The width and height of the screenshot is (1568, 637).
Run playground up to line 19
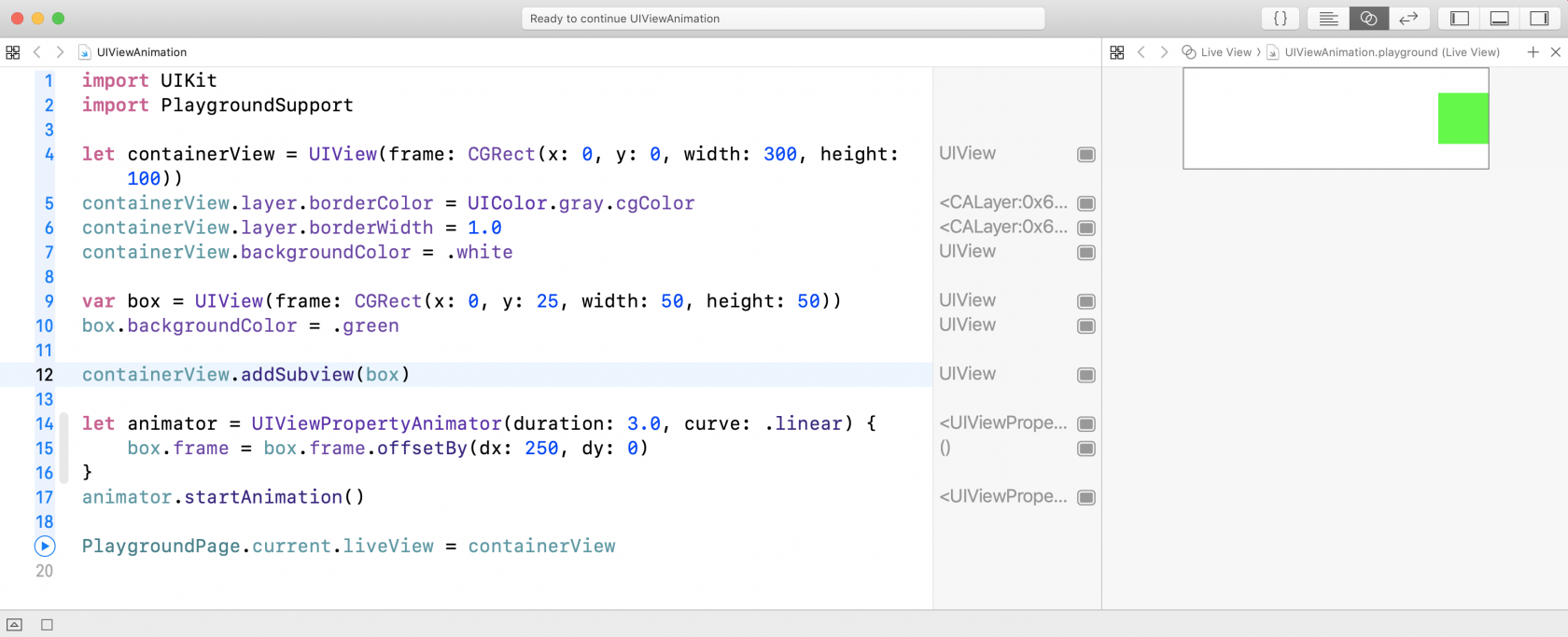coord(45,547)
